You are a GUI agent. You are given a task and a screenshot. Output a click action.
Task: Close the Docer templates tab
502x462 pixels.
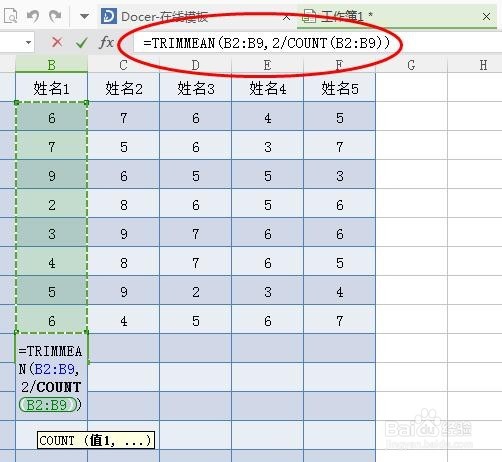tap(286, 17)
